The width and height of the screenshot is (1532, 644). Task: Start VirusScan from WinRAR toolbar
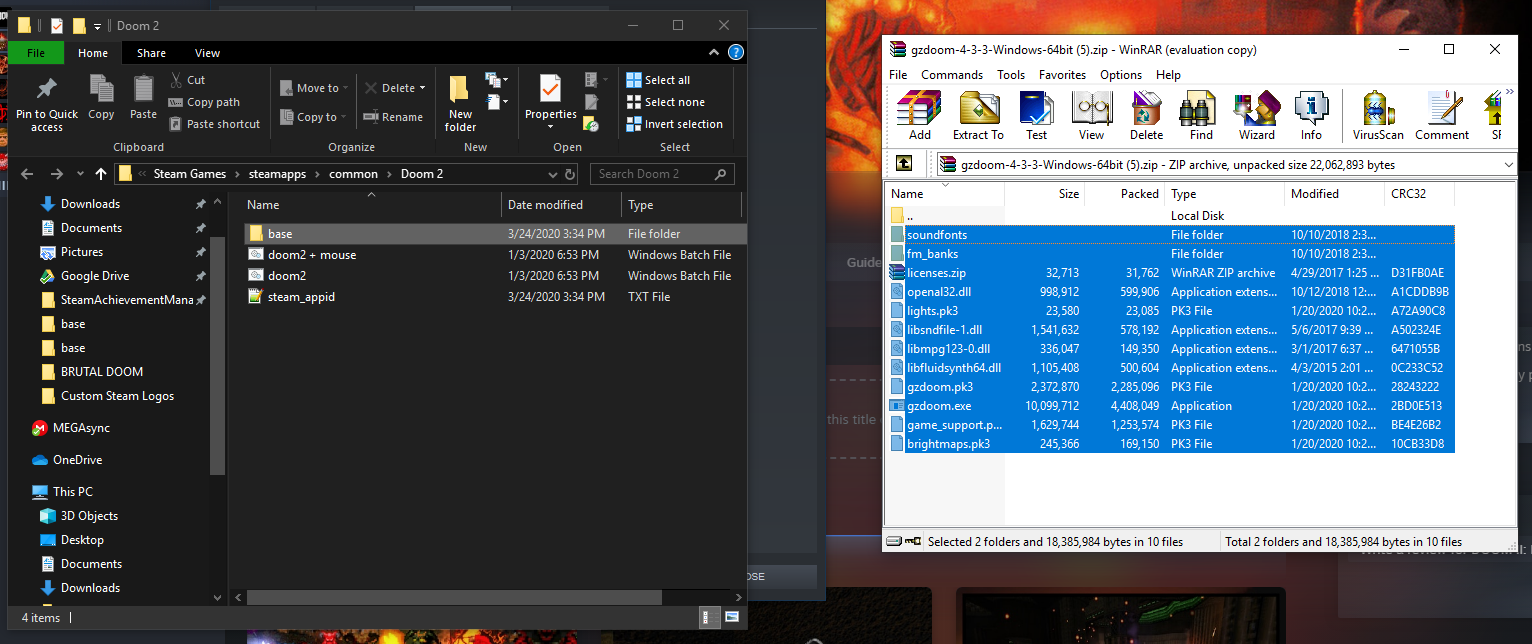[1379, 115]
